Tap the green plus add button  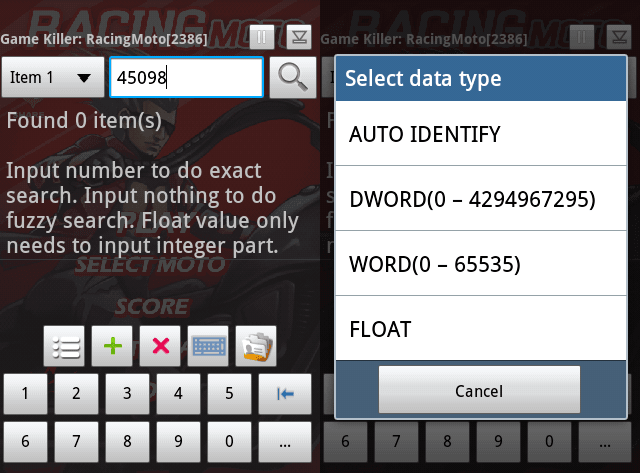pos(112,346)
